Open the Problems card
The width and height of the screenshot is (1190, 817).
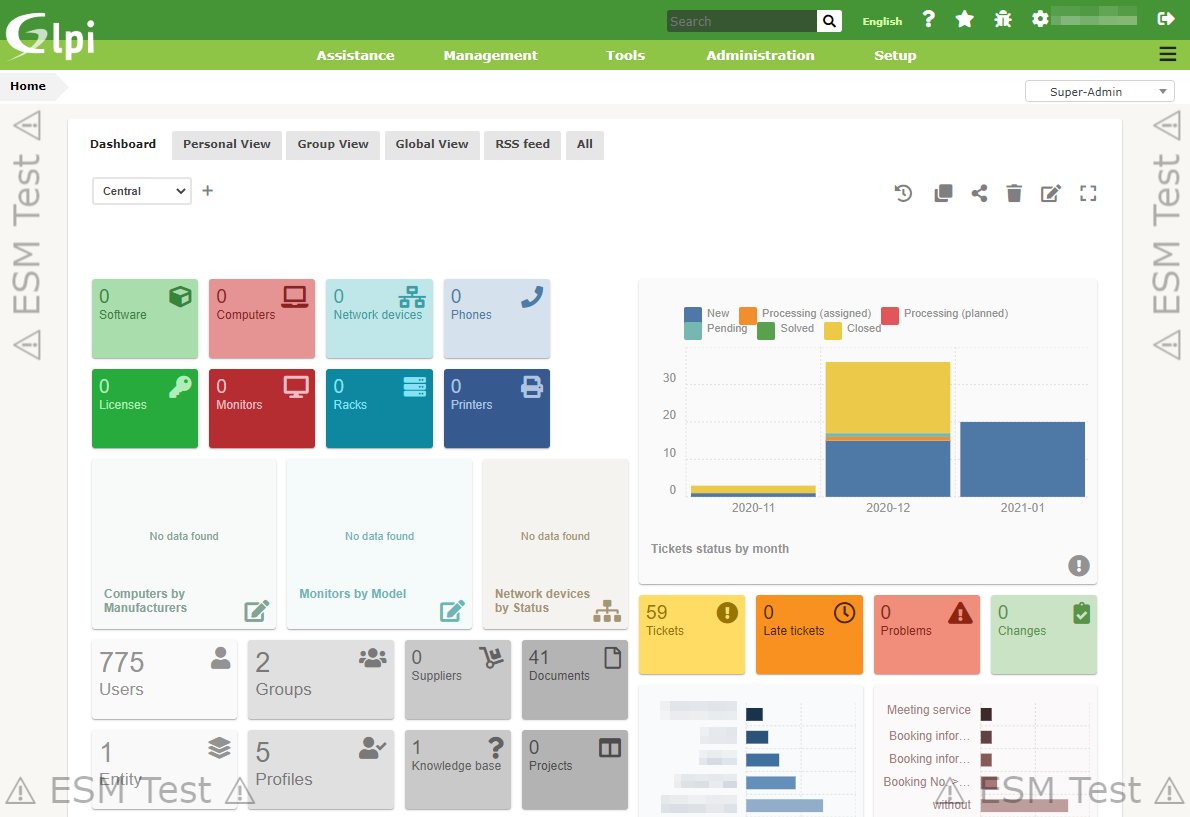(x=927, y=634)
